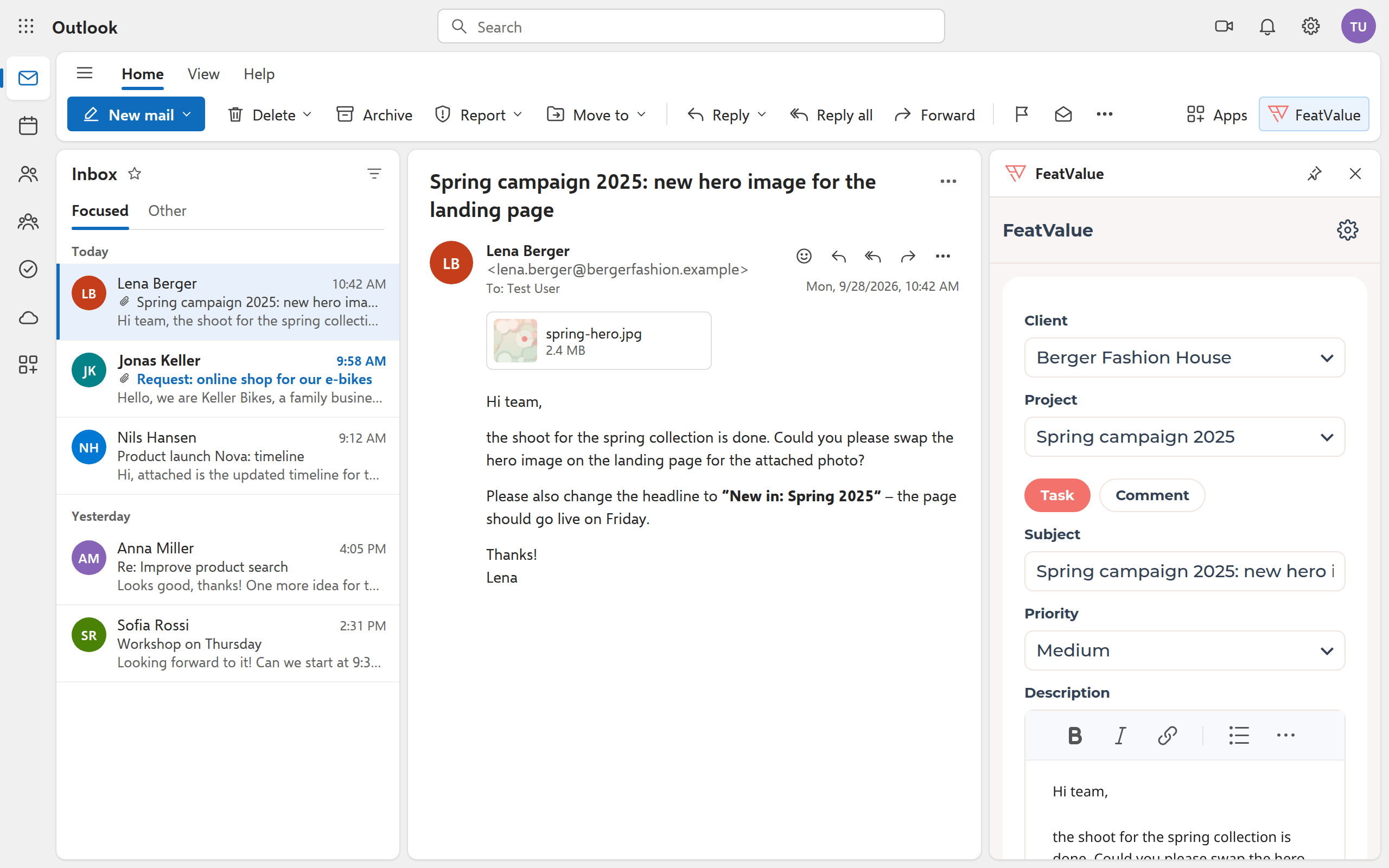Click forward arrow in message header
The width and height of the screenshot is (1389, 868).
(908, 256)
